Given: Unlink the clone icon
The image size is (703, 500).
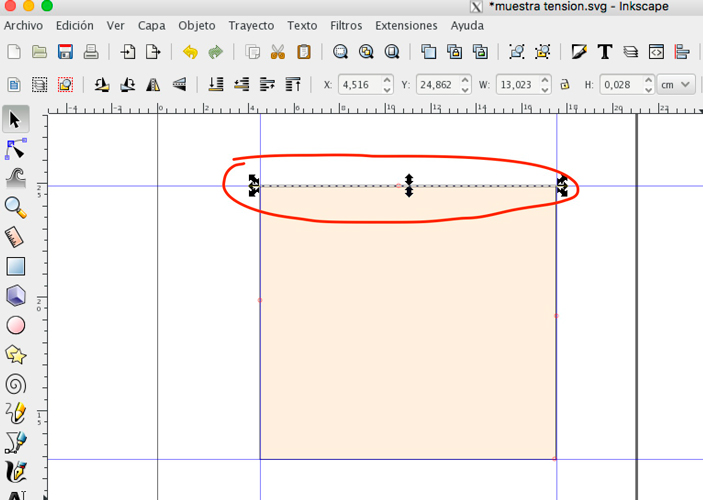Looking at the screenshot, I should [480, 52].
